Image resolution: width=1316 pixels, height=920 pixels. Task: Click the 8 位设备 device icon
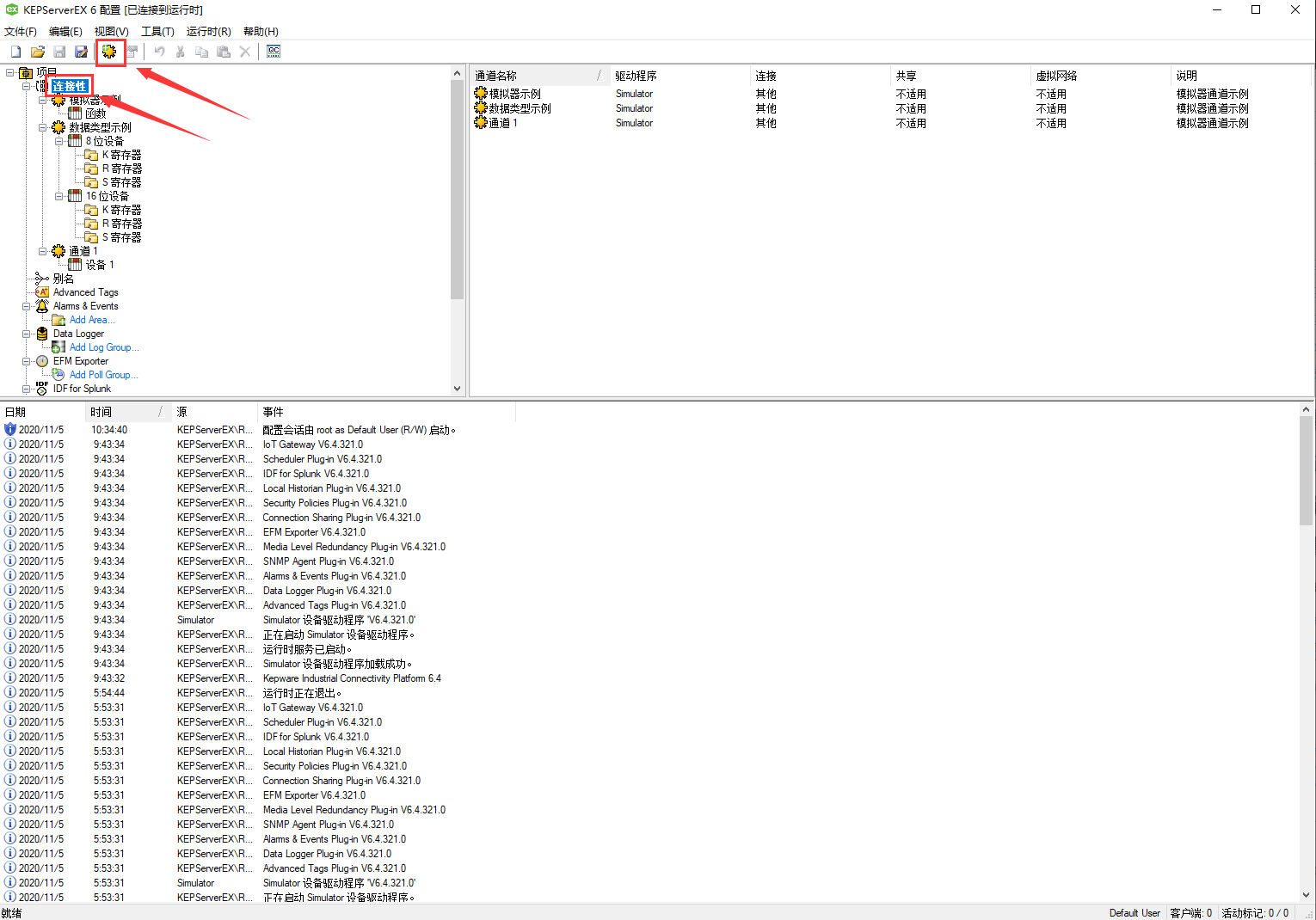tap(75, 141)
